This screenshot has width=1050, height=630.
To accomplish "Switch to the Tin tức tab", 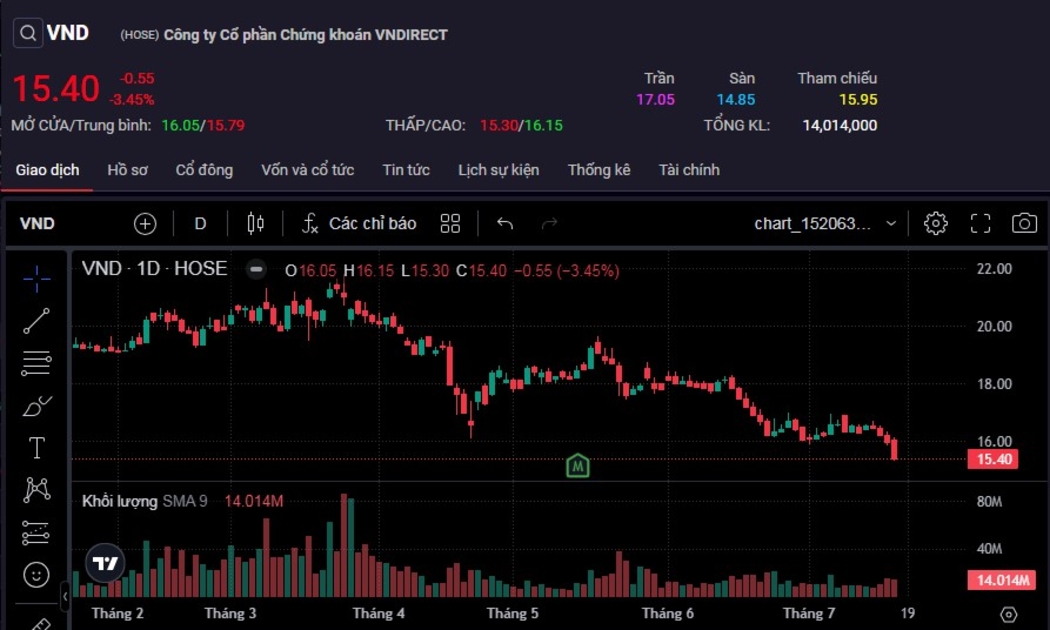I will coord(406,170).
